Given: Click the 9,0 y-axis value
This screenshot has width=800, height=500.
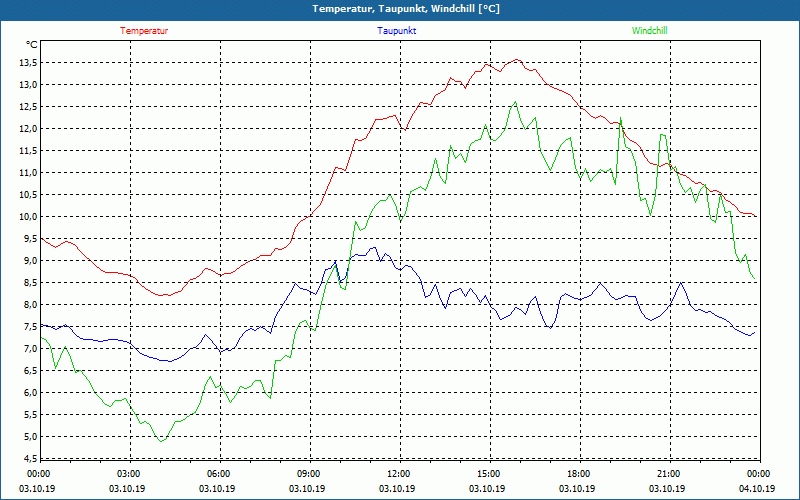Looking at the screenshot, I should coord(30,260).
